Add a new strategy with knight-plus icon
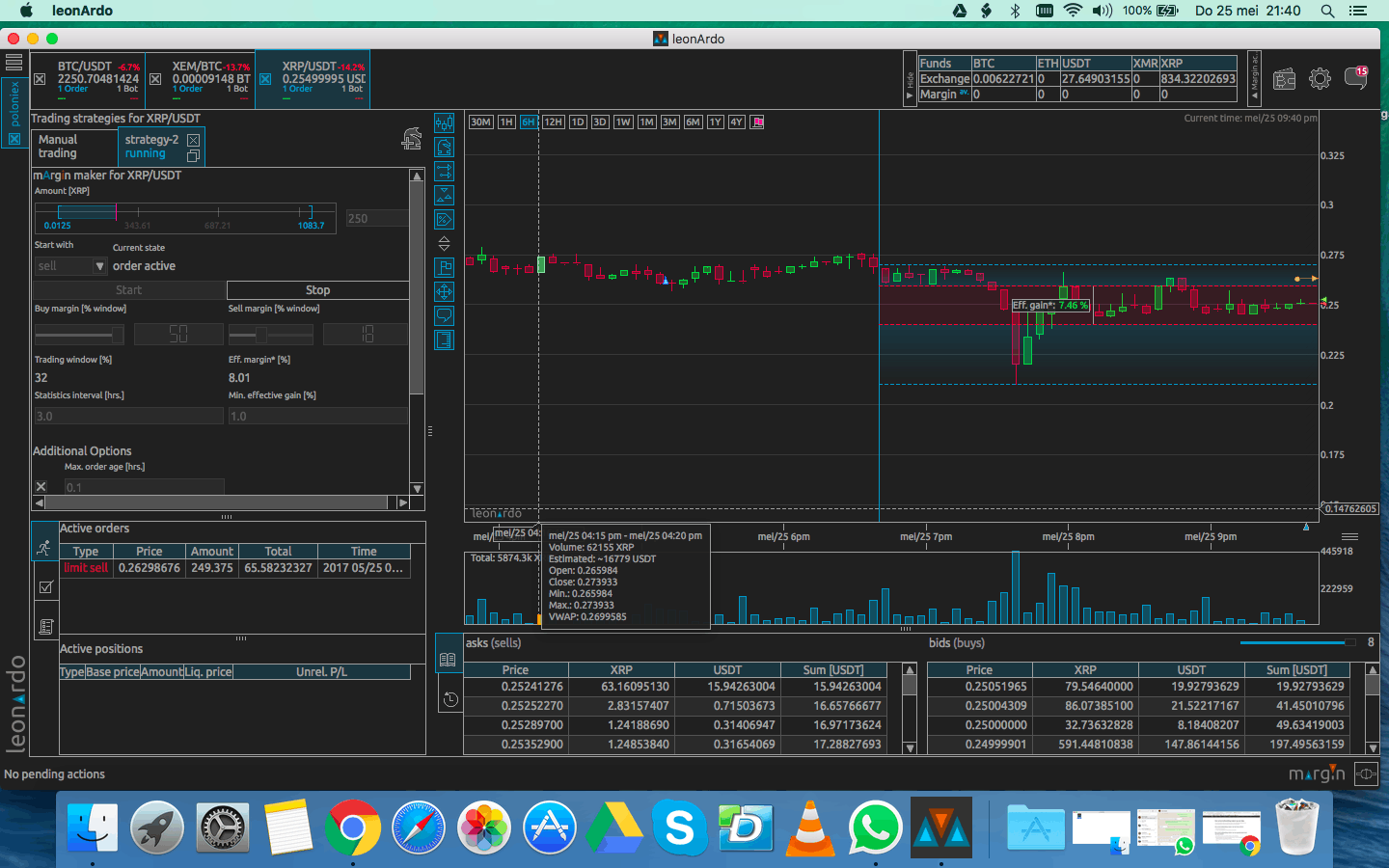 pos(412,139)
